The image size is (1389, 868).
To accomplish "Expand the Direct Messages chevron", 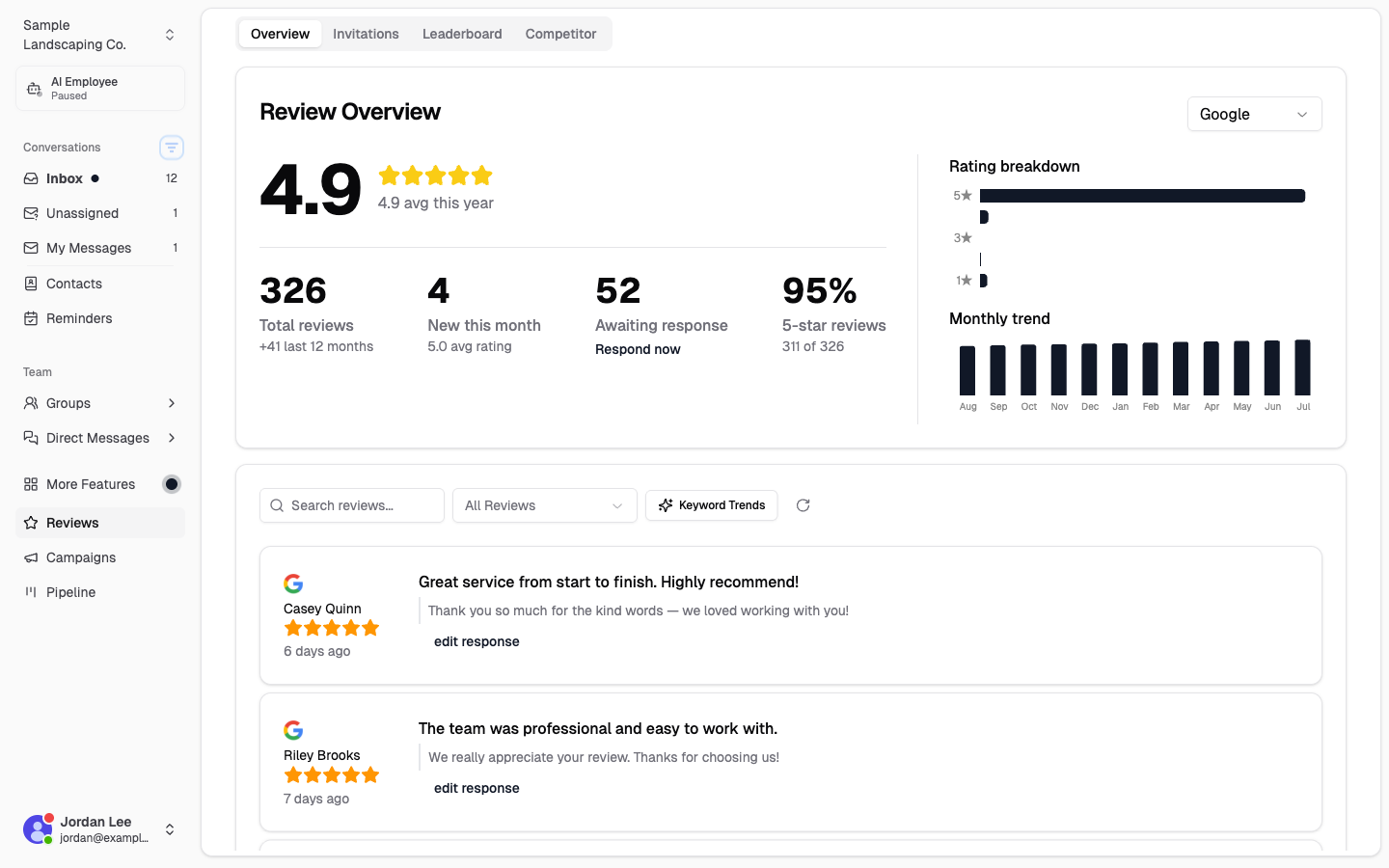I will click(172, 438).
